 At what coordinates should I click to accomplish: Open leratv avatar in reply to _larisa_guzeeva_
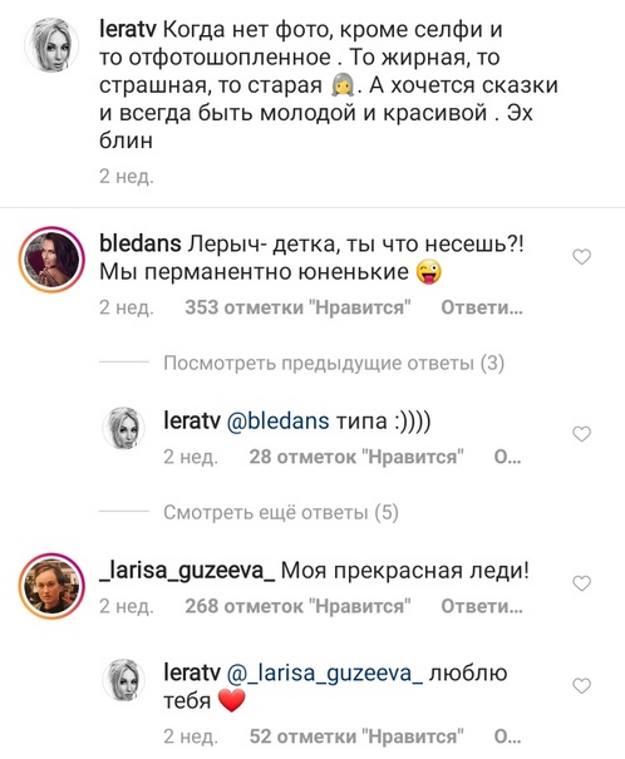127,682
